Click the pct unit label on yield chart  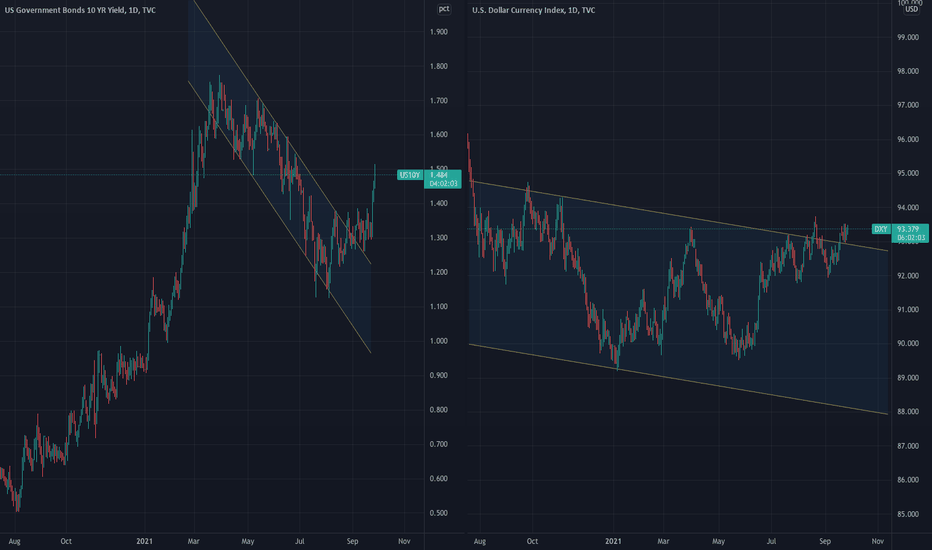[444, 9]
